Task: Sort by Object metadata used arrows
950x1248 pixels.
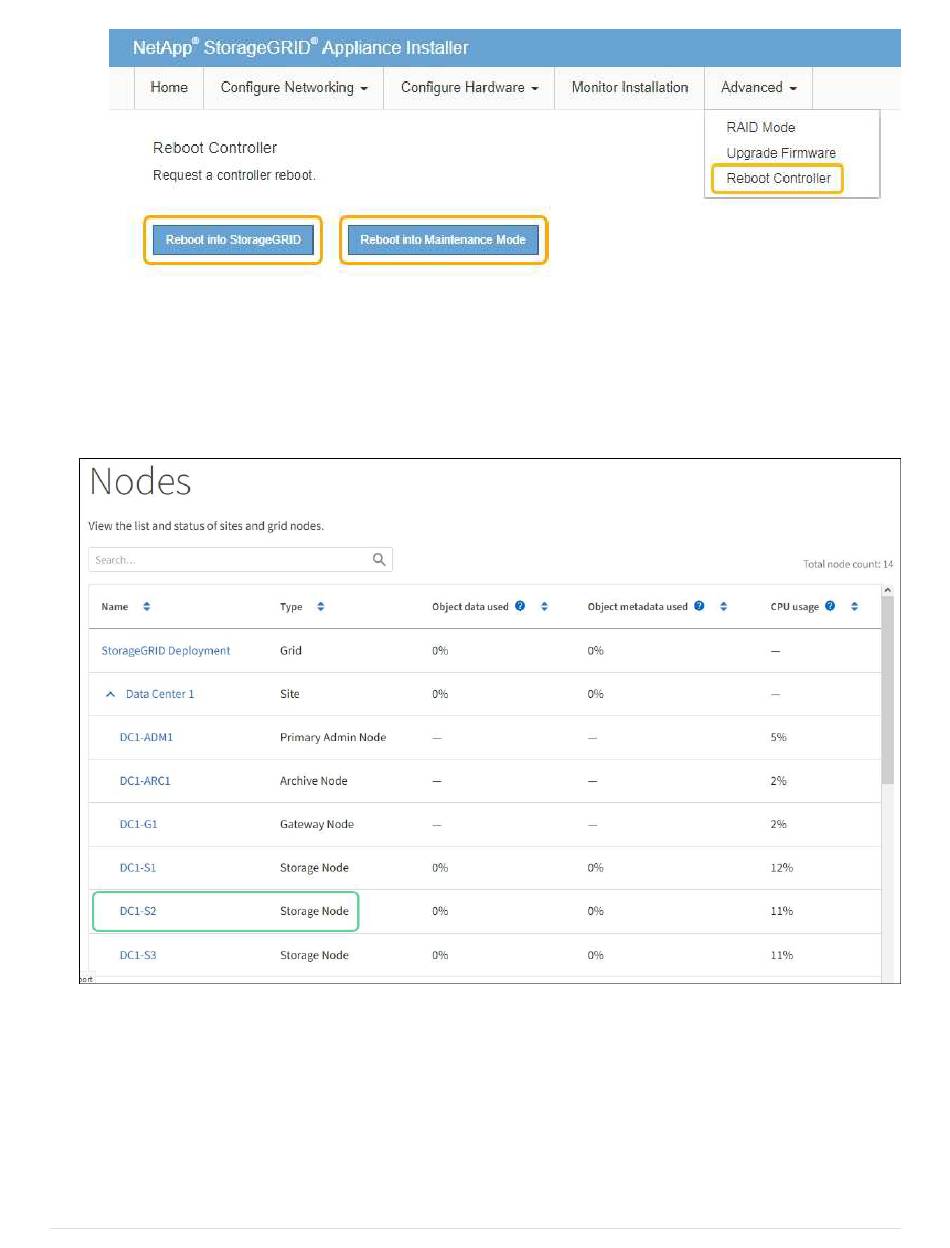Action: point(723,607)
